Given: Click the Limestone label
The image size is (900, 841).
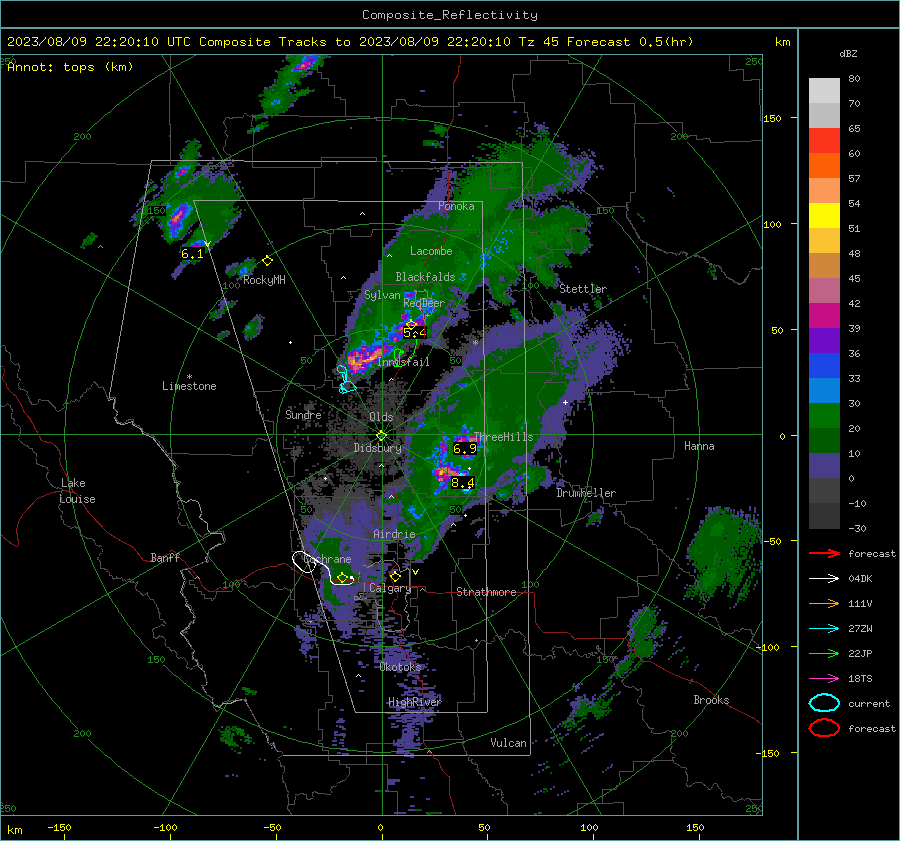Looking at the screenshot, I should click(189, 386).
